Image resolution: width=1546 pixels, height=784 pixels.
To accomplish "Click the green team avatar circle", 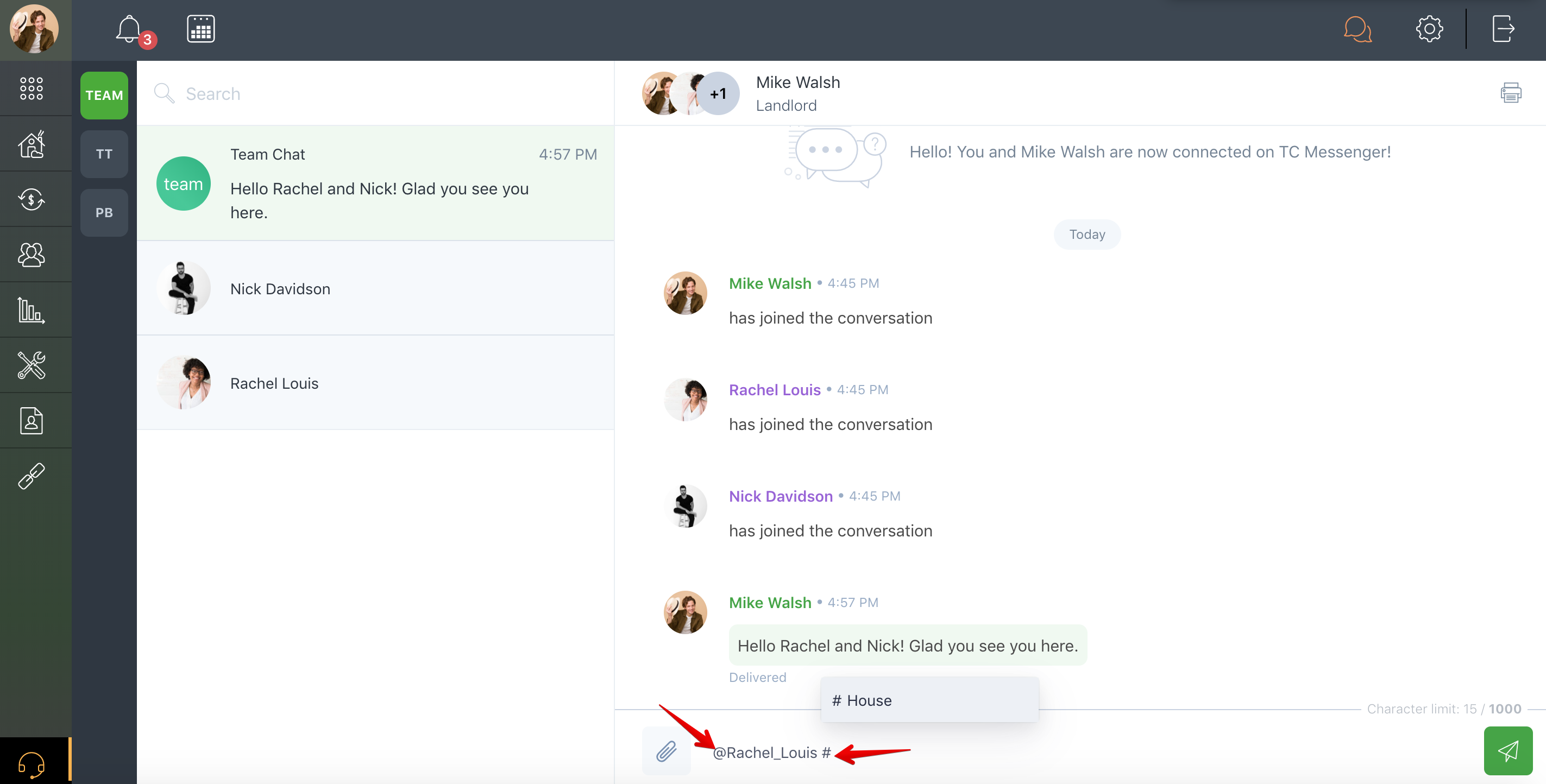I will coord(183,184).
